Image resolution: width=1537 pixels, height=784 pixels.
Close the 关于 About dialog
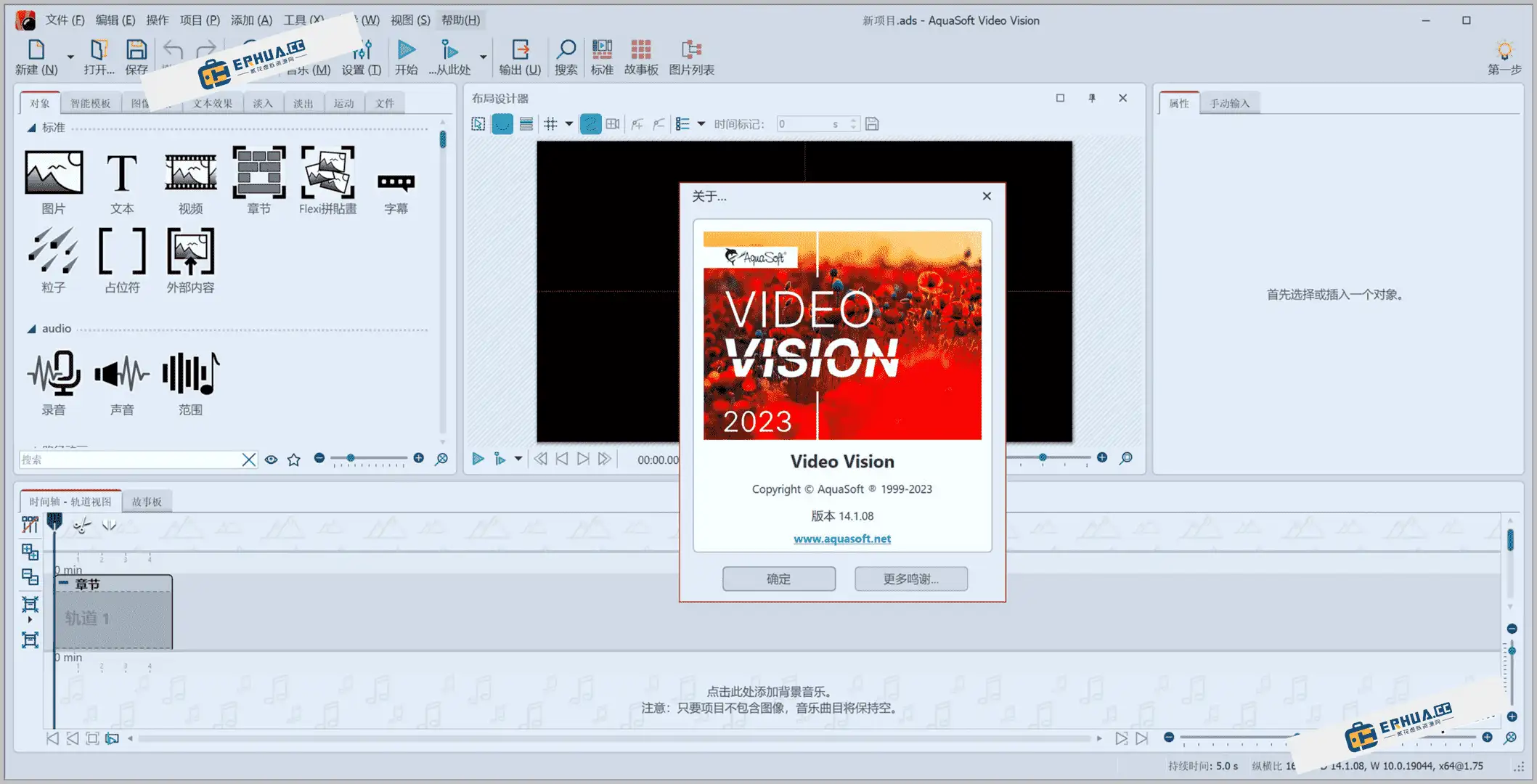click(x=987, y=196)
